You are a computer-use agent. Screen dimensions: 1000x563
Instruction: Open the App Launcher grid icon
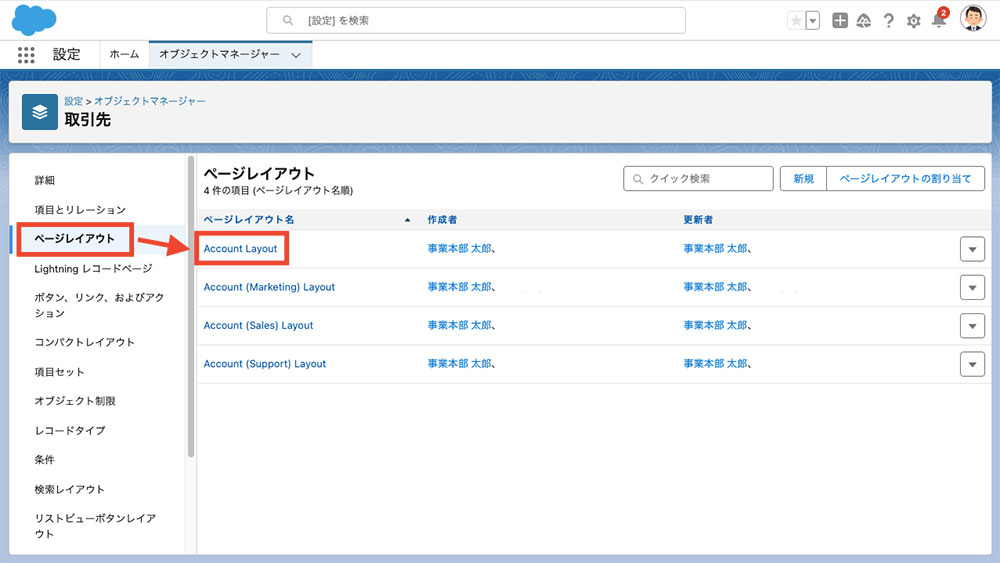coord(26,55)
